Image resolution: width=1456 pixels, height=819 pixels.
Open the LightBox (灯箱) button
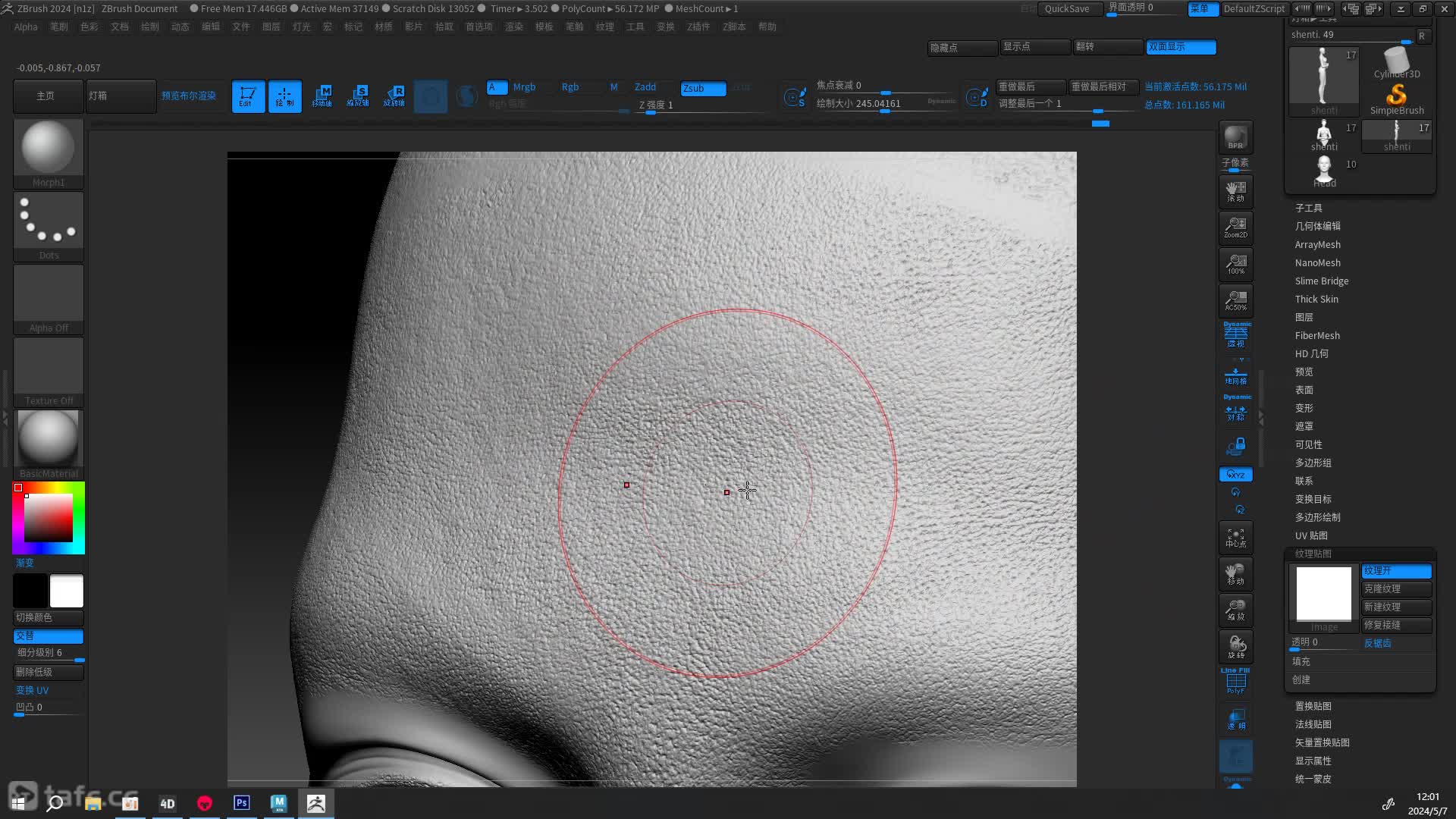[x=121, y=96]
